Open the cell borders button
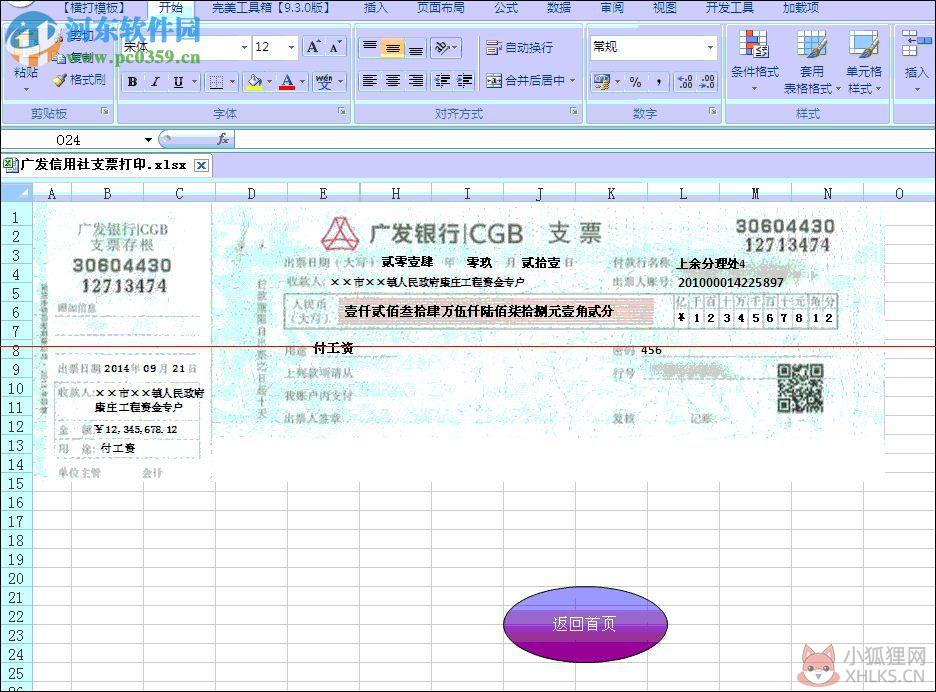936x692 pixels. coord(216,82)
